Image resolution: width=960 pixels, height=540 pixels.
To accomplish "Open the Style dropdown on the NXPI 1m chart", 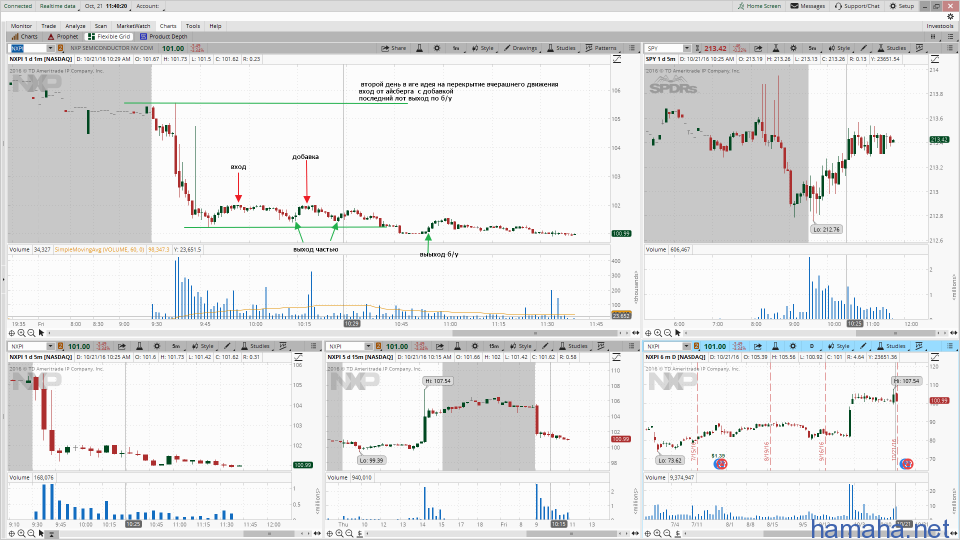I will [482, 48].
